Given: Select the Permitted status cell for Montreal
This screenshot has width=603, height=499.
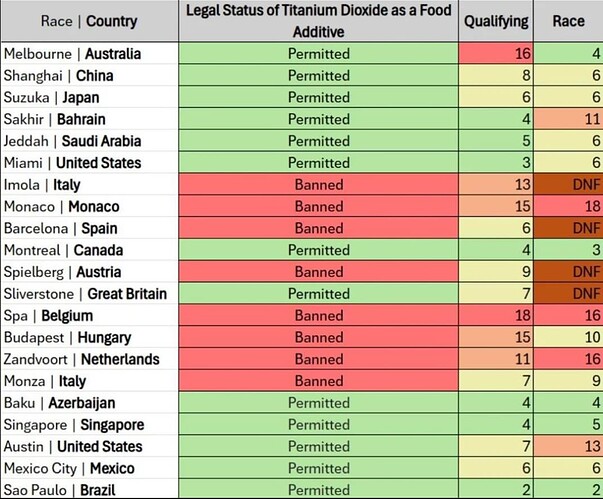Looking at the screenshot, I should [x=319, y=250].
